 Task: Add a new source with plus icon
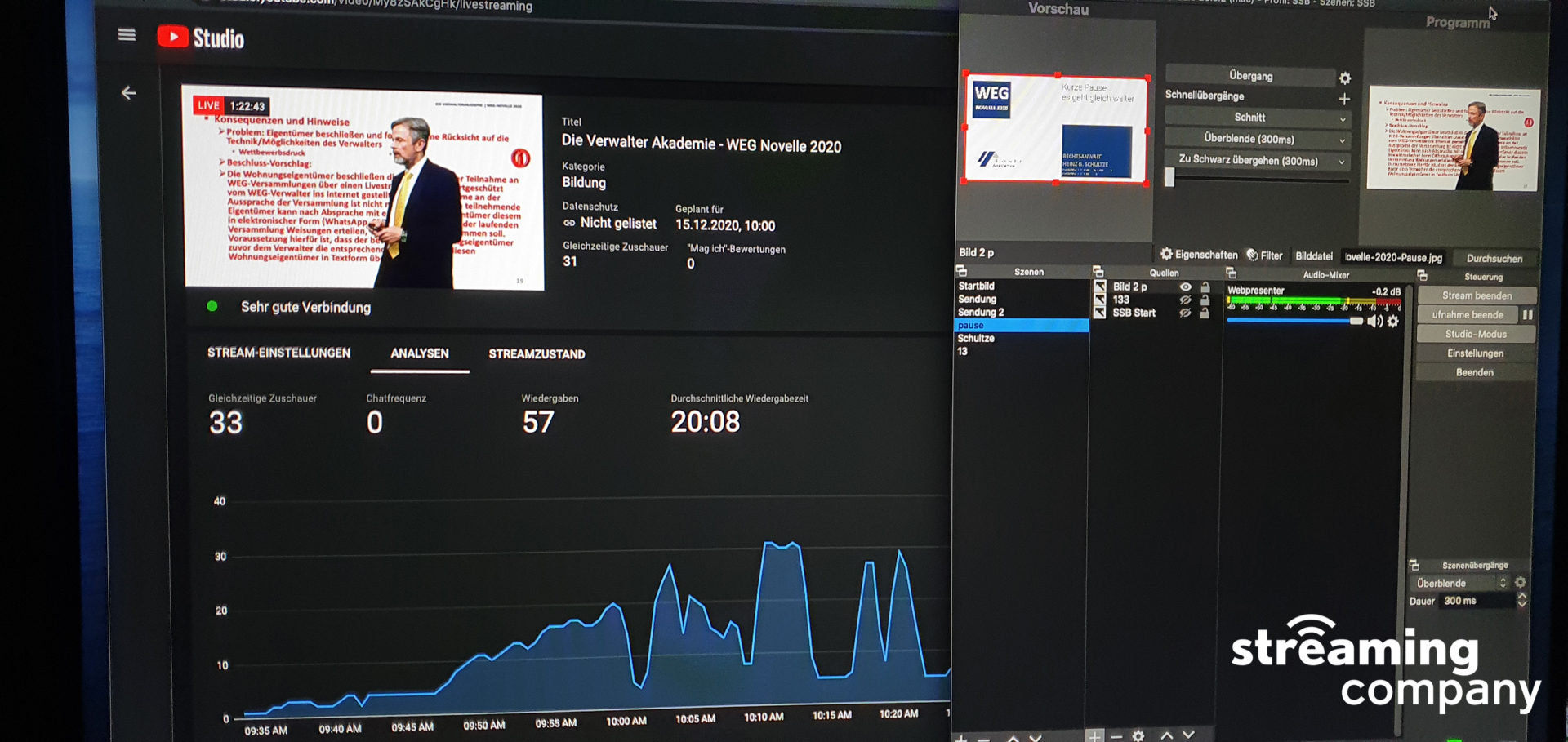[x=1094, y=735]
